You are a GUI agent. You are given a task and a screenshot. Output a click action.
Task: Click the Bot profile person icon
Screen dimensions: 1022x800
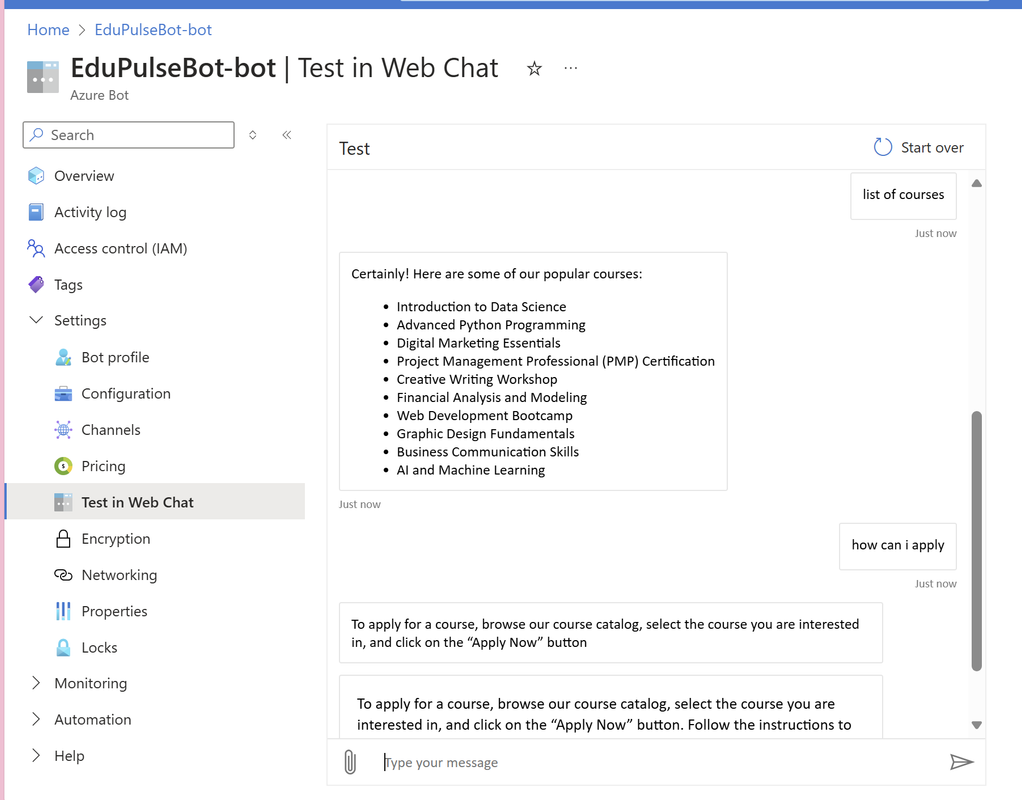(63, 357)
